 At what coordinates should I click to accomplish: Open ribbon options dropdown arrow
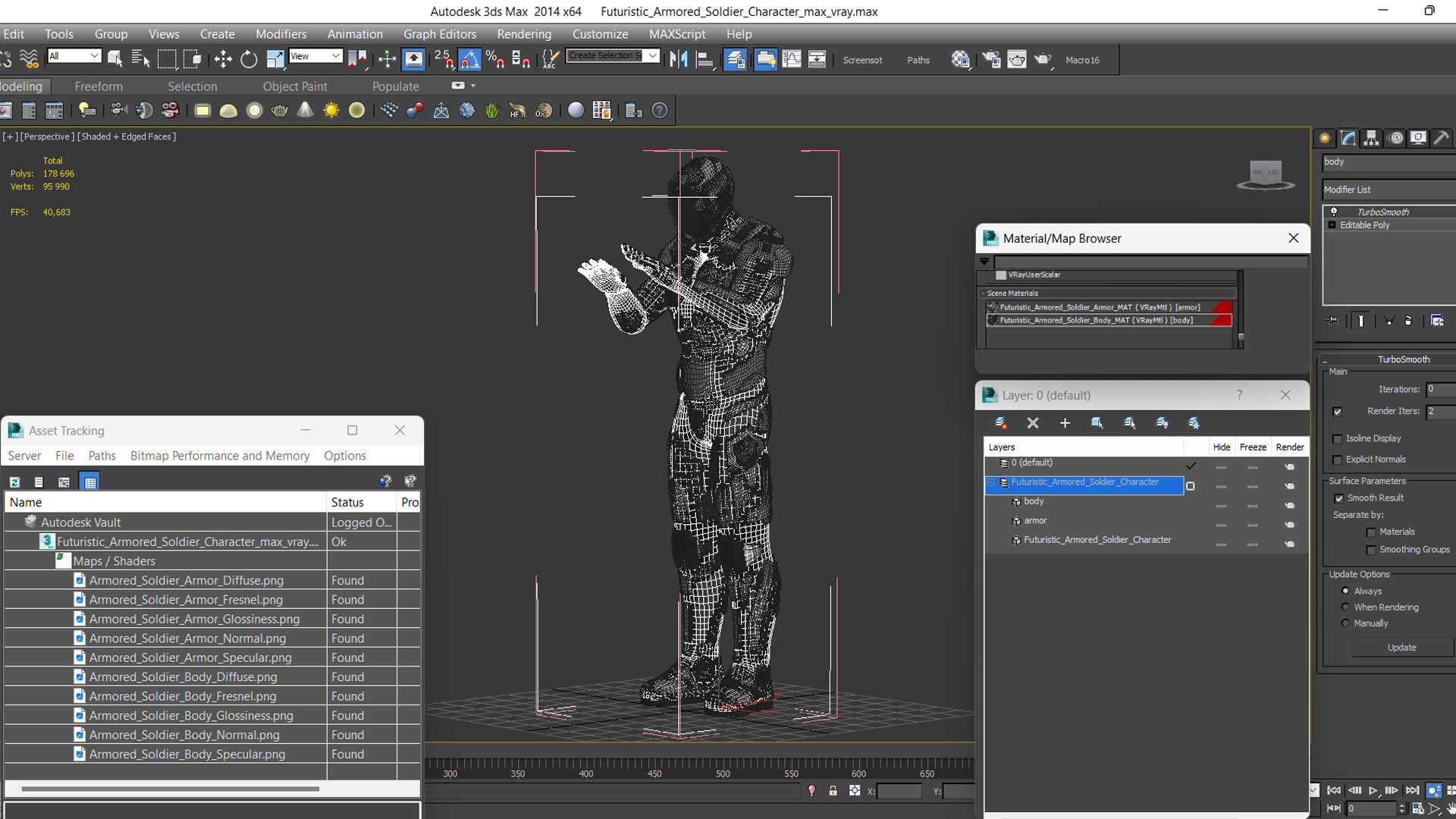pos(473,86)
